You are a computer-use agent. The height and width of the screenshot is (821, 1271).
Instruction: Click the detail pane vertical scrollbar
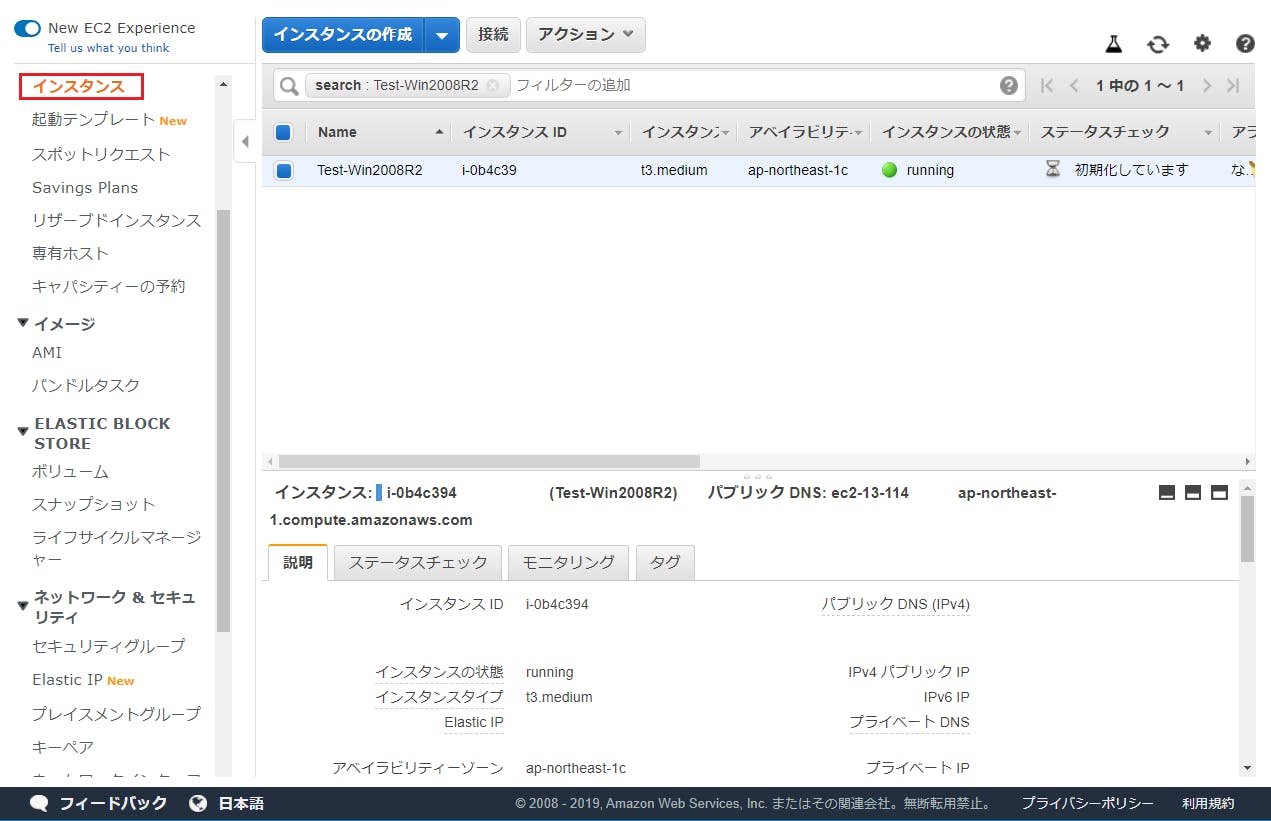(1247, 529)
